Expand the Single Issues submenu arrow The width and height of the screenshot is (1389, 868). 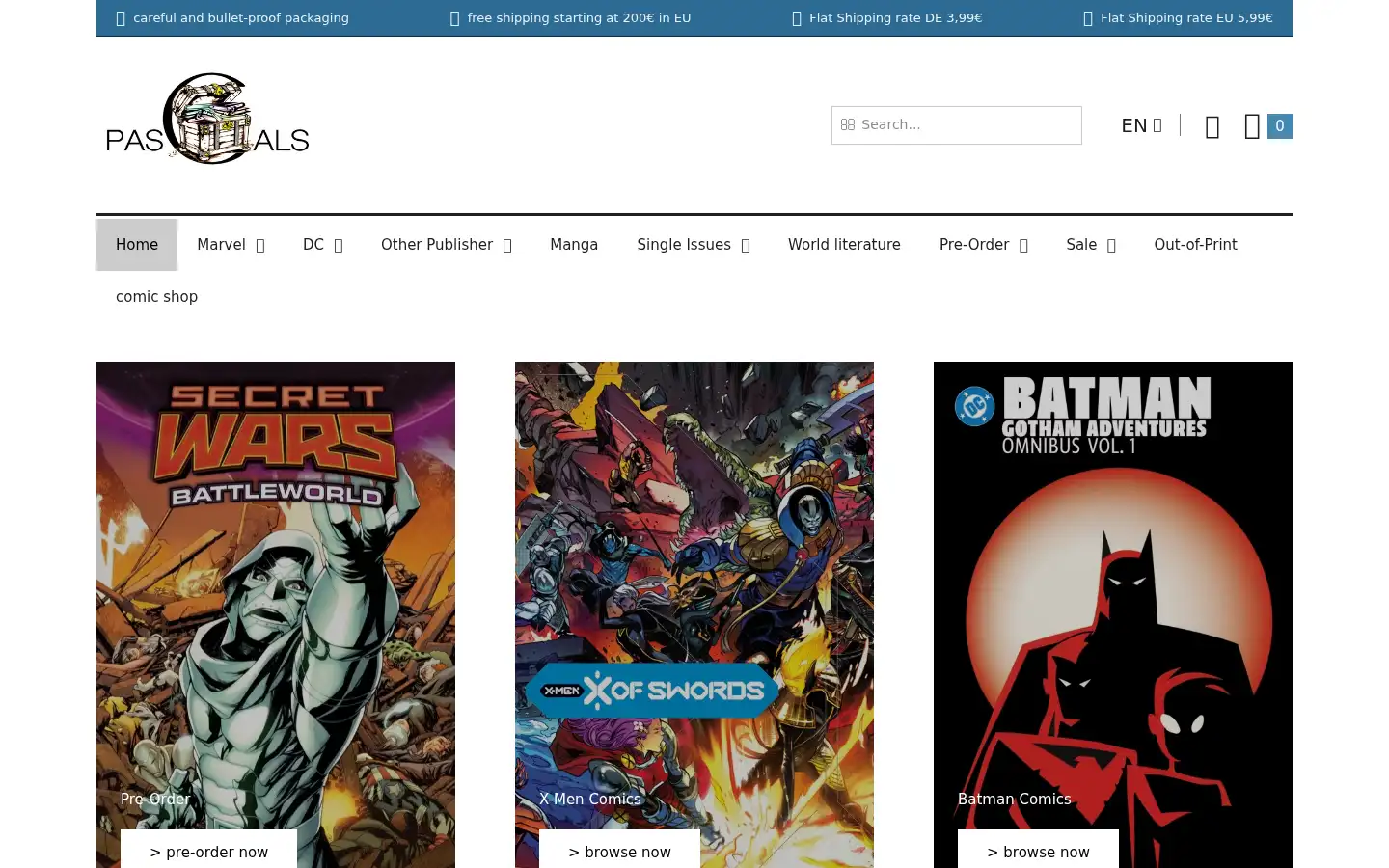tap(746, 246)
